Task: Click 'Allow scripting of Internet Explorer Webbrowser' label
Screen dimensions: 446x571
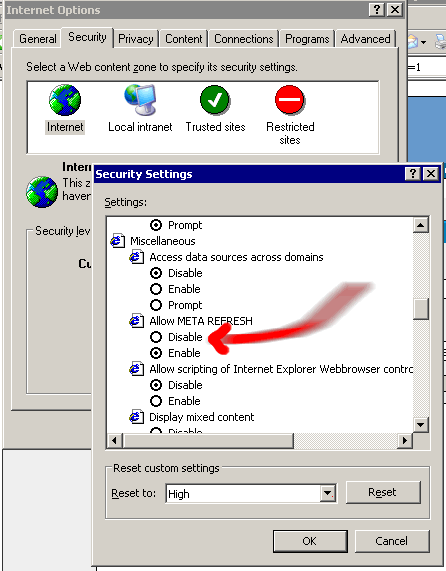Action: [x=281, y=369]
